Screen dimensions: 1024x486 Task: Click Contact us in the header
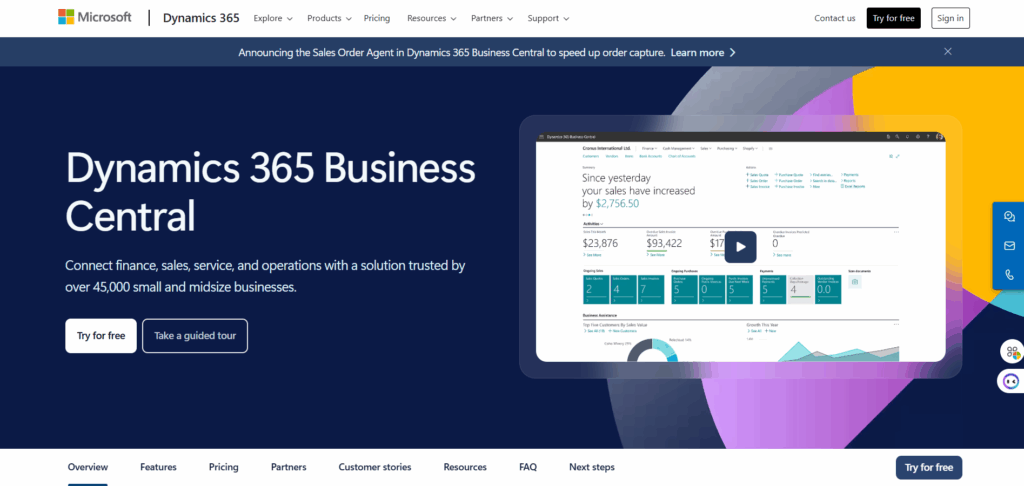(835, 18)
